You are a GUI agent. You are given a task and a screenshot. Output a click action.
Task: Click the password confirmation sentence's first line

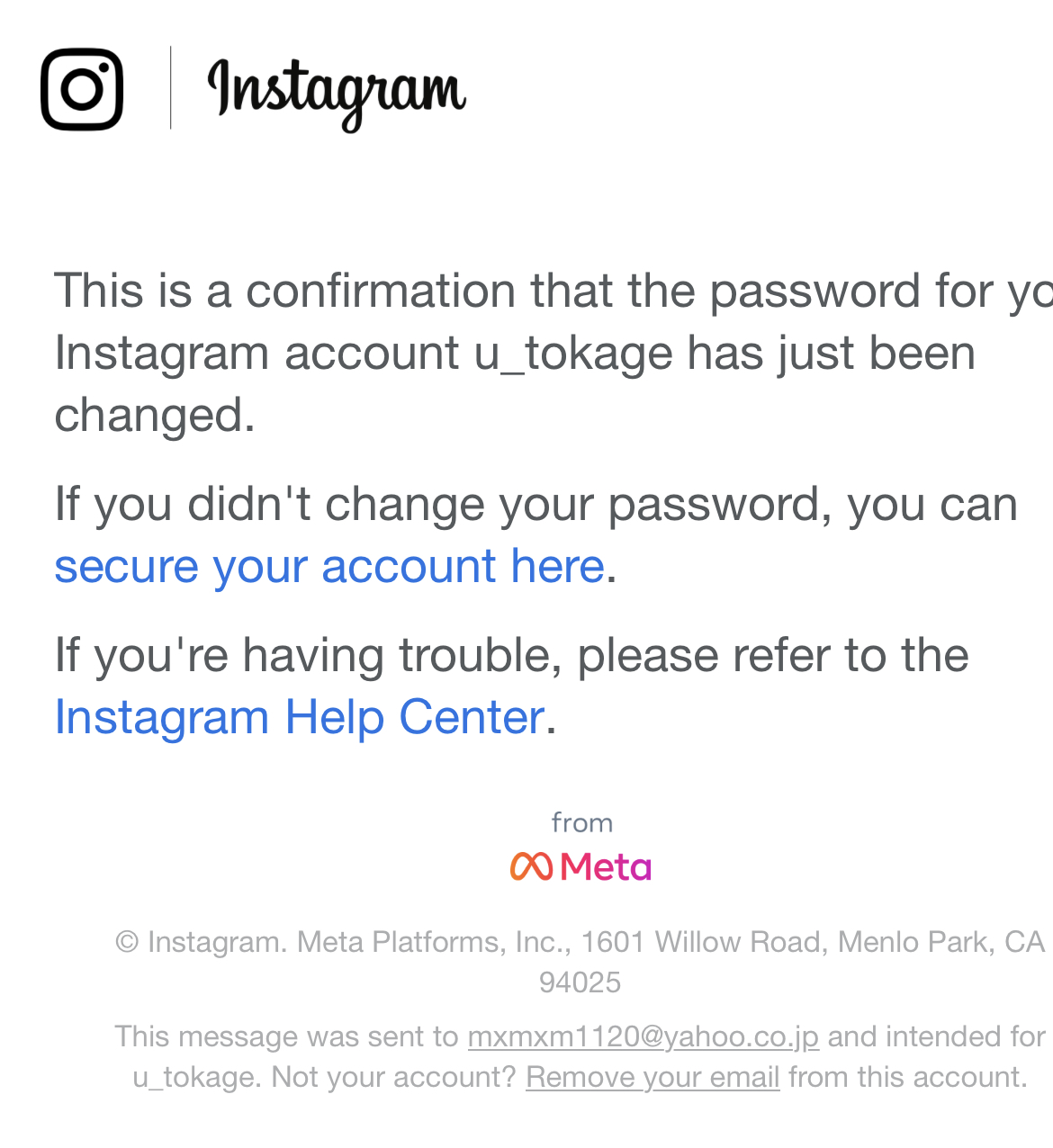[x=553, y=291]
